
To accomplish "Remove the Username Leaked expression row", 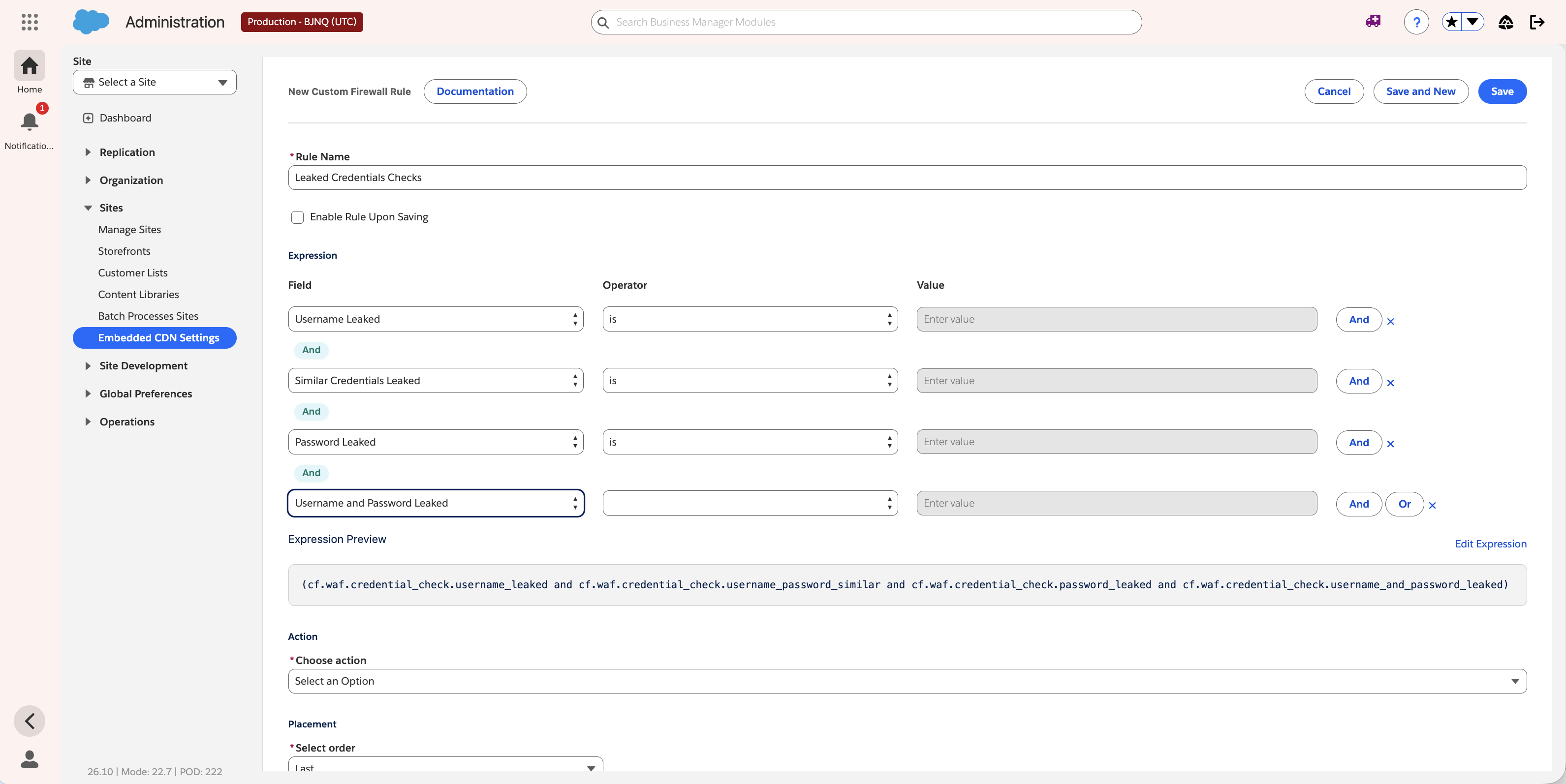I will (x=1390, y=321).
